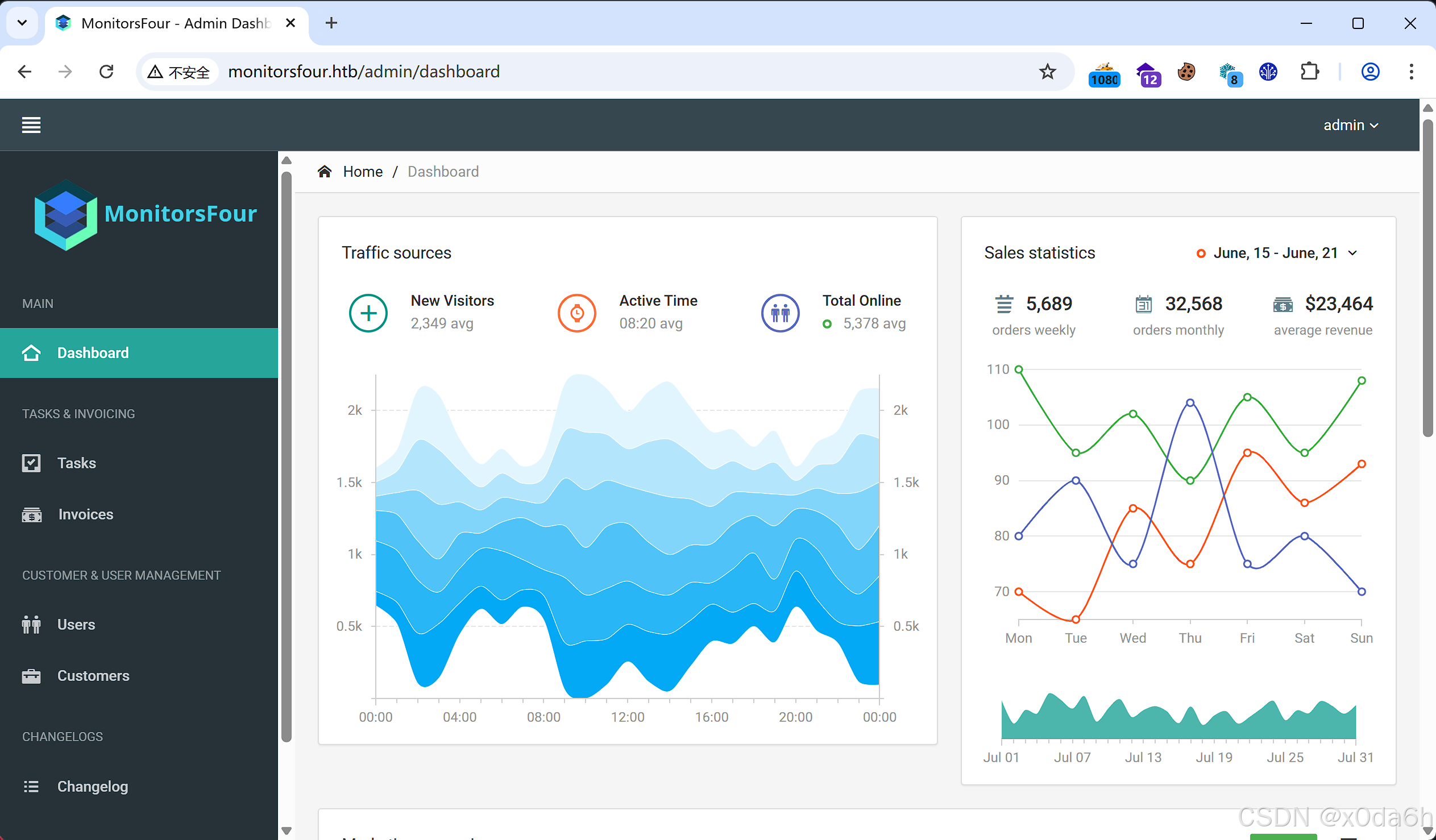The height and width of the screenshot is (840, 1436).
Task: Go to Invoices in the sidebar
Action: (x=85, y=514)
